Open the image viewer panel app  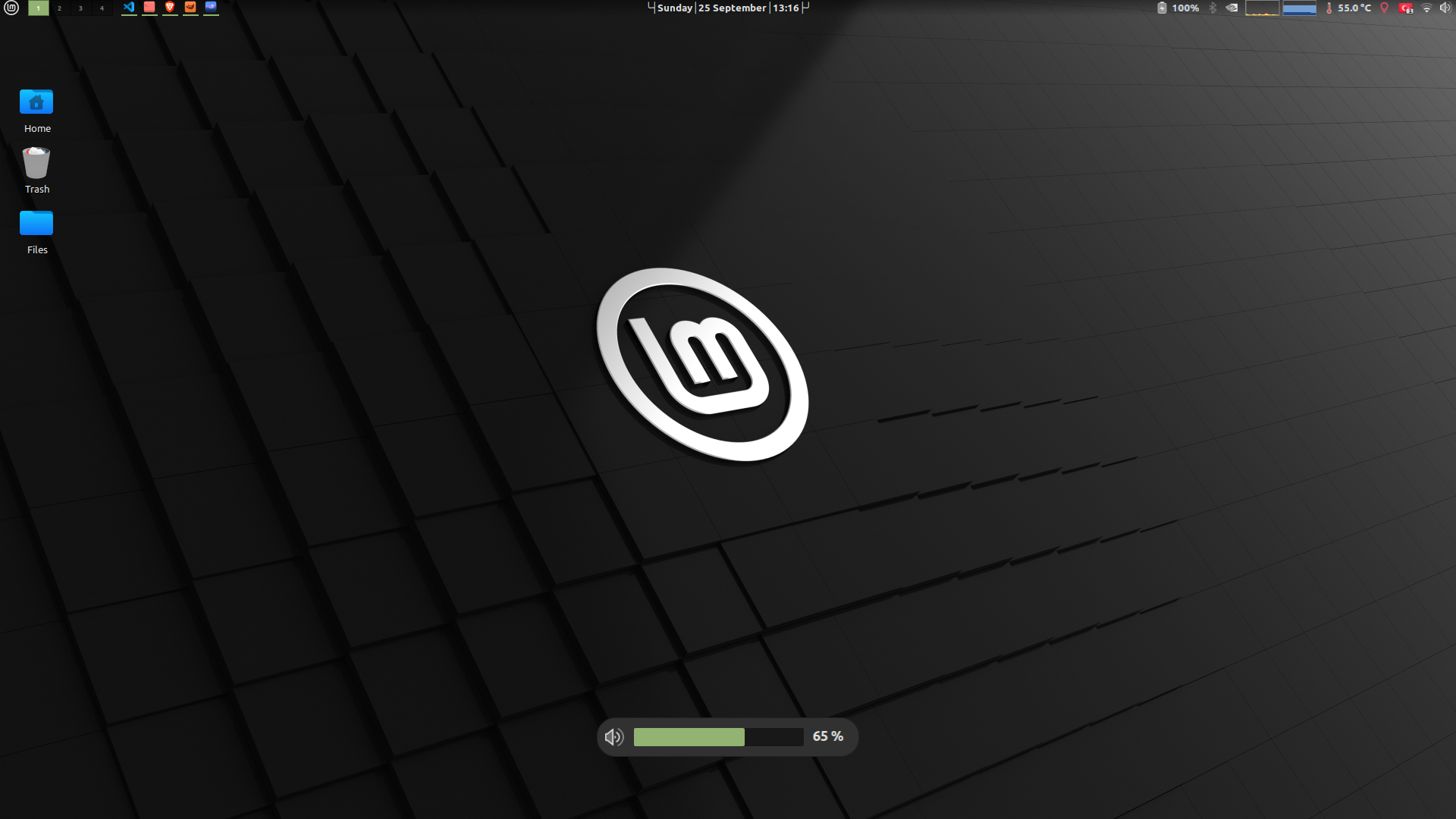pos(211,8)
